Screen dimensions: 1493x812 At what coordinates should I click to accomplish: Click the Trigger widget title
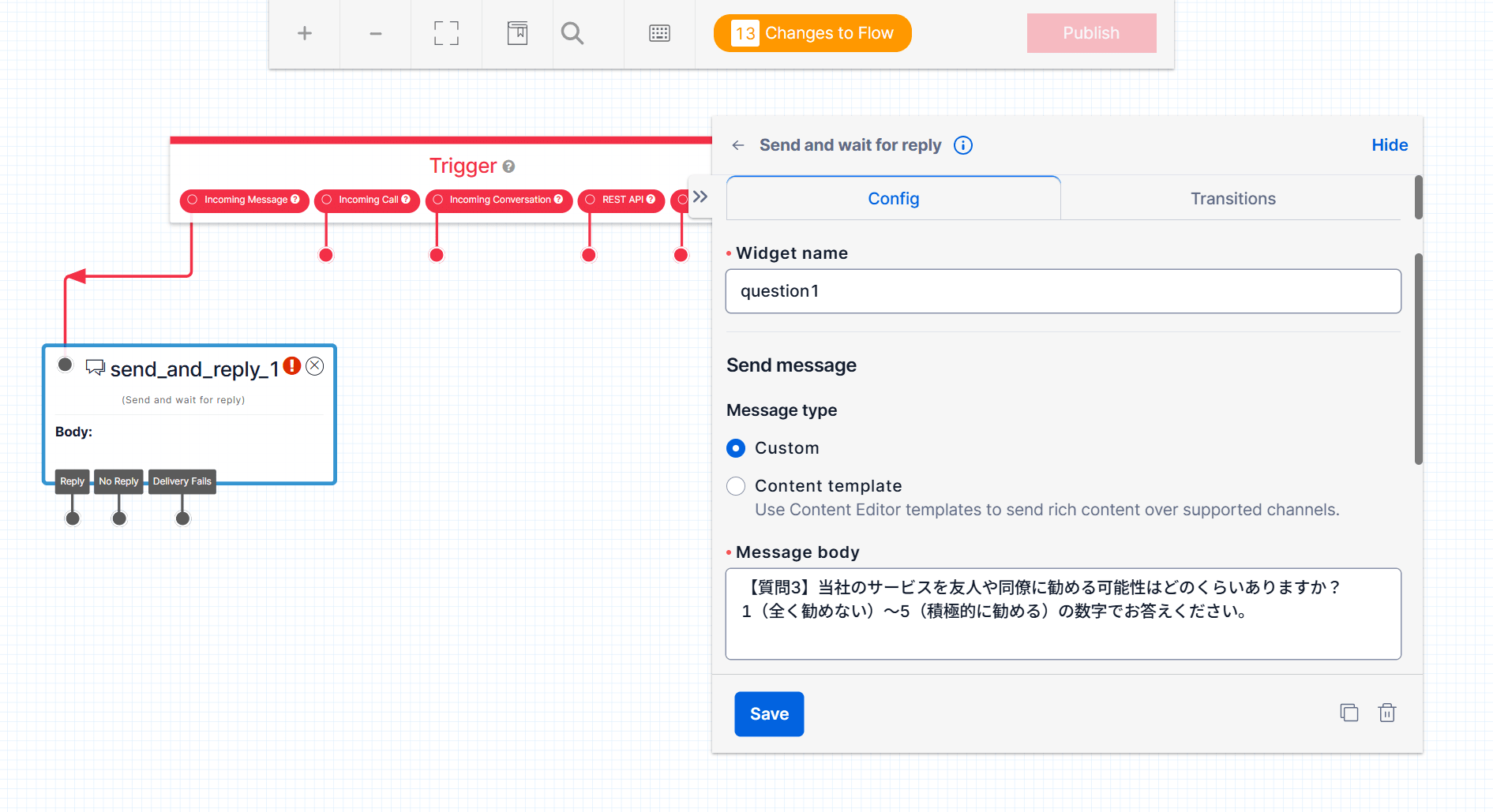463,166
